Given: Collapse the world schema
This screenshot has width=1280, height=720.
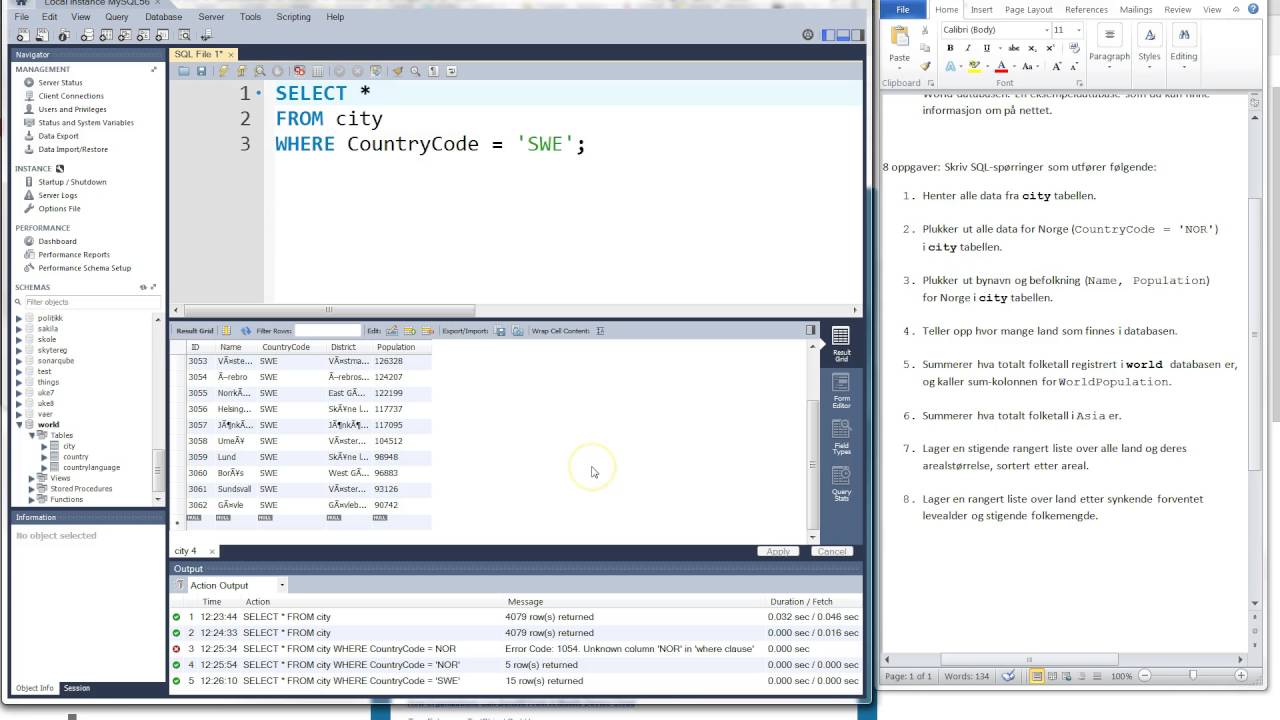Looking at the screenshot, I should coord(19,425).
